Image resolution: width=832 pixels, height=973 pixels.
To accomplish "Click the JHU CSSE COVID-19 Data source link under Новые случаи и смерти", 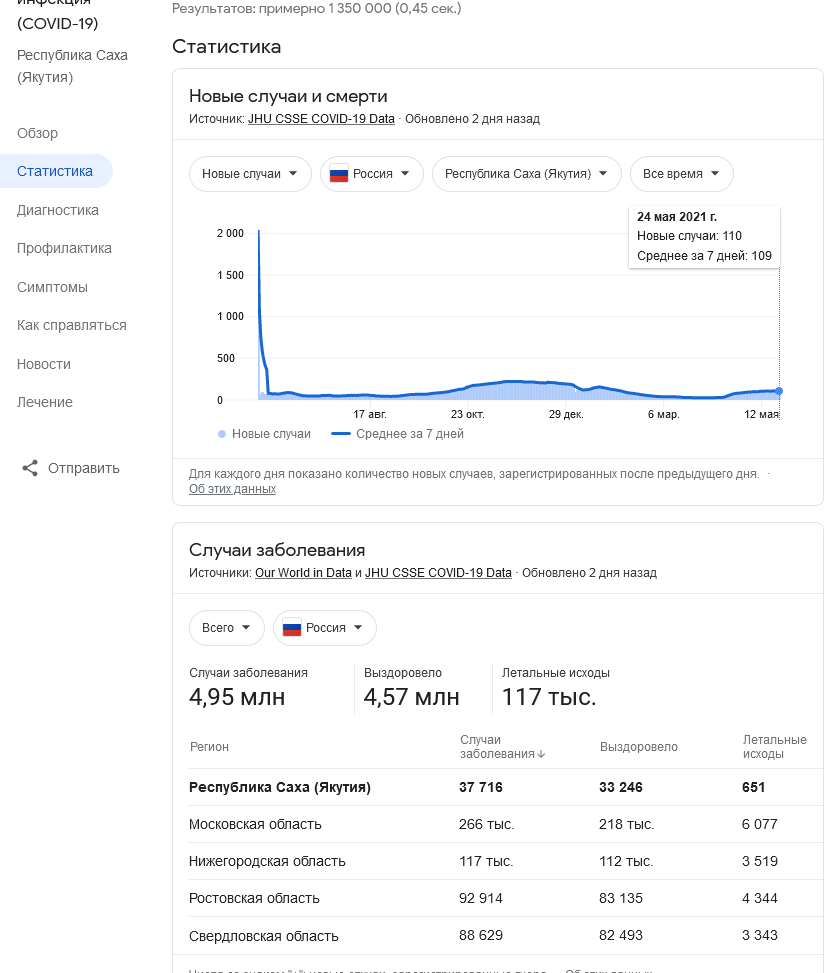I will tap(321, 119).
